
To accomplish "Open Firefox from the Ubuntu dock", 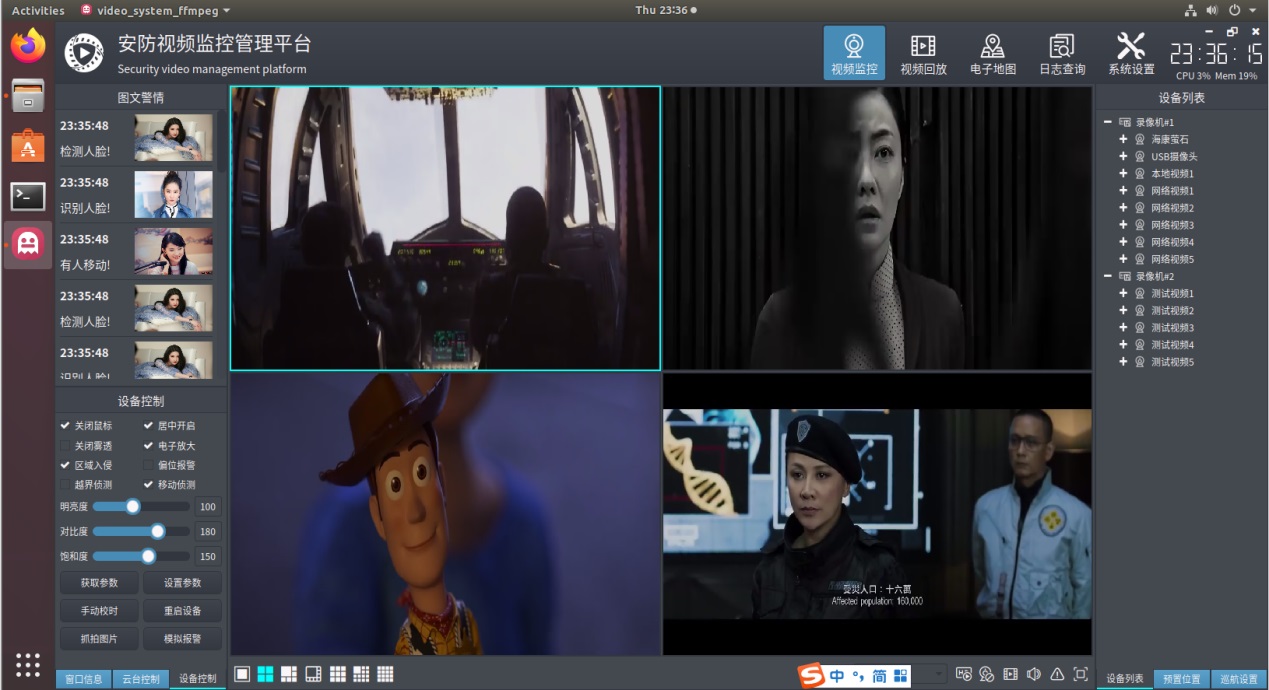I will (x=28, y=45).
